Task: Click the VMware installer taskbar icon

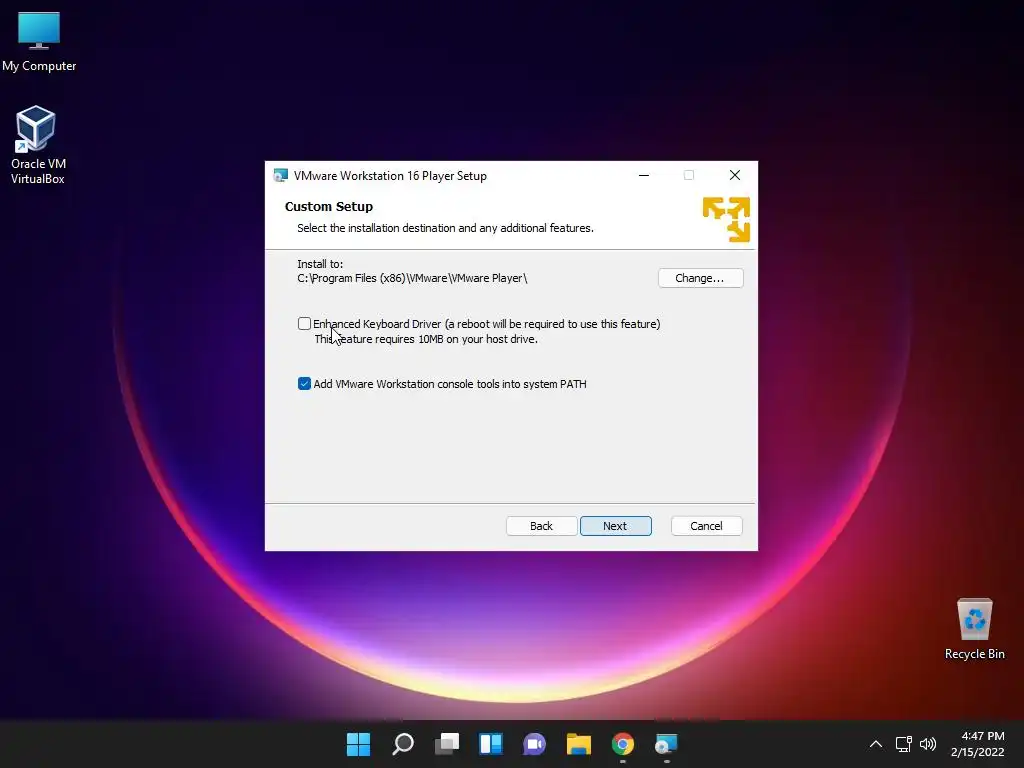Action: coord(667,744)
